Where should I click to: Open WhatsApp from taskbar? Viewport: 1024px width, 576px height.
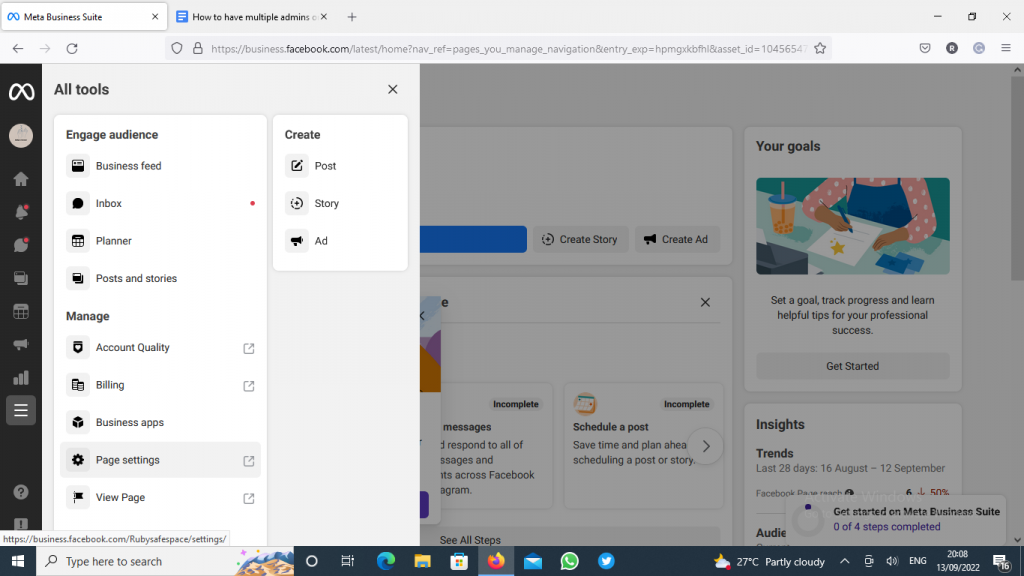click(x=569, y=561)
